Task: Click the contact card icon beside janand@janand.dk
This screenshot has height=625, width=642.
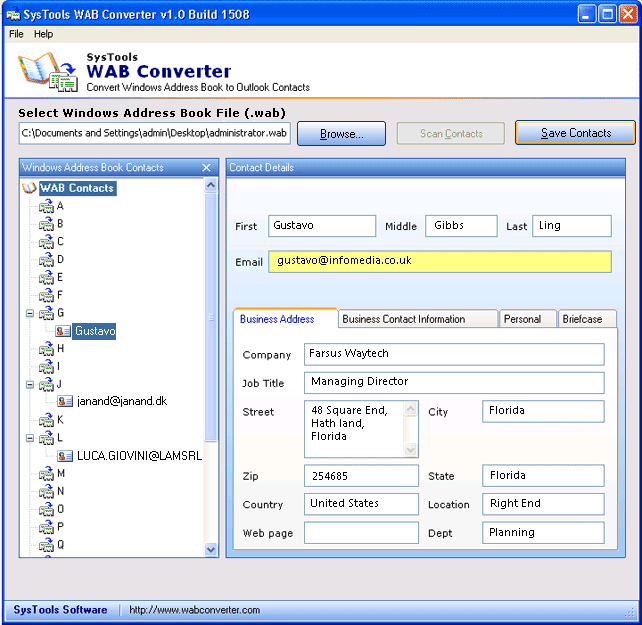Action: (x=65, y=401)
